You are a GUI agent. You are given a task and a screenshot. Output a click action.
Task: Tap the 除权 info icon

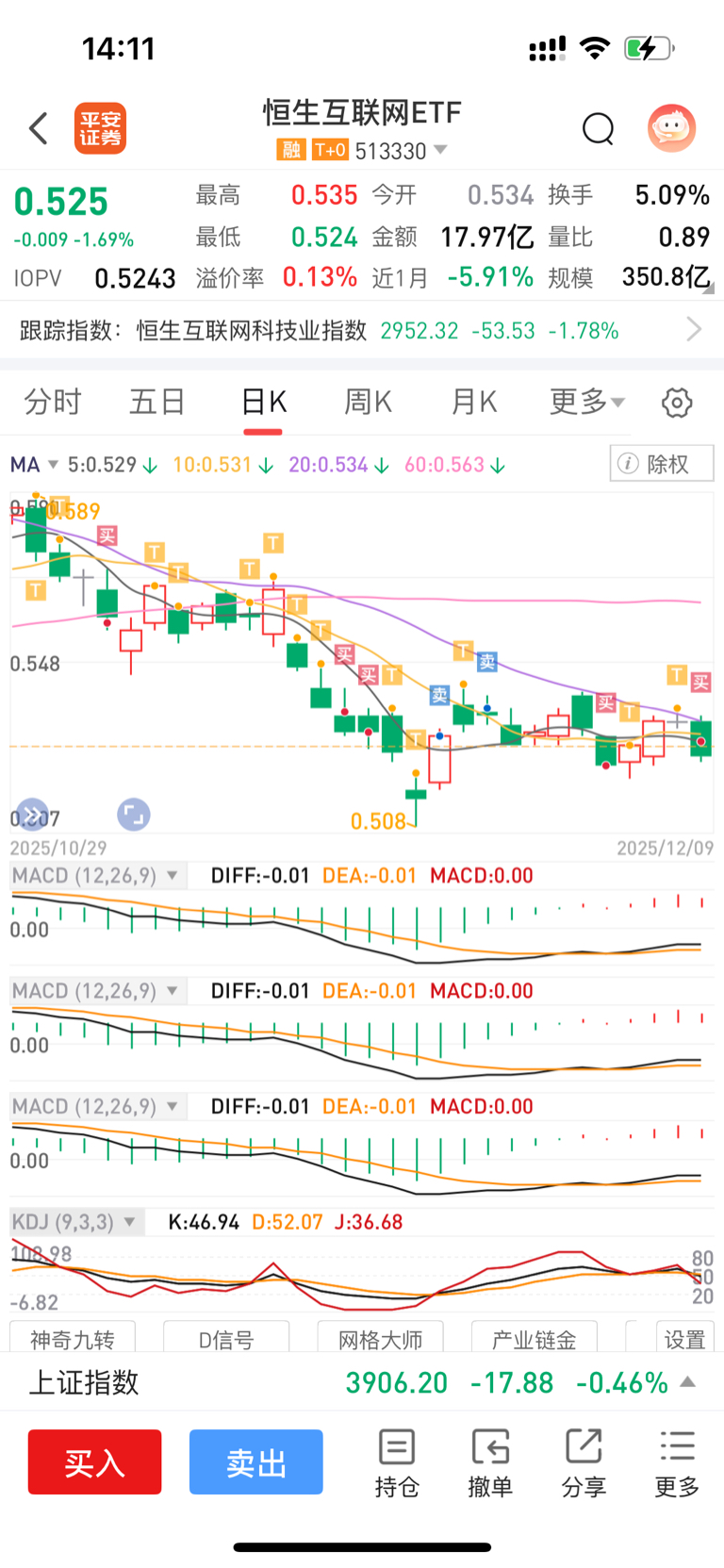627,464
